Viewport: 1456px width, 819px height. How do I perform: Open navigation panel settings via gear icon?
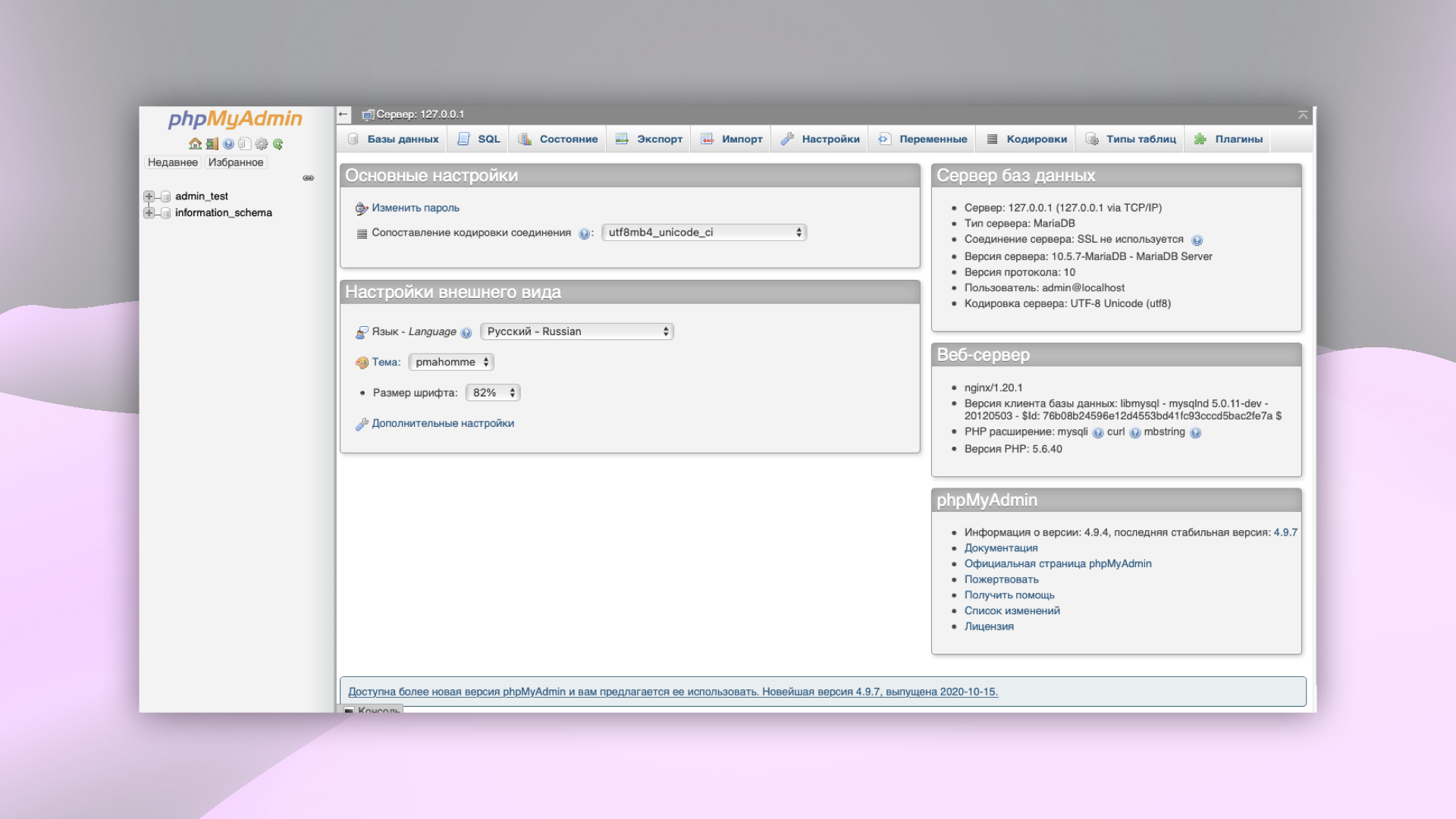point(261,143)
